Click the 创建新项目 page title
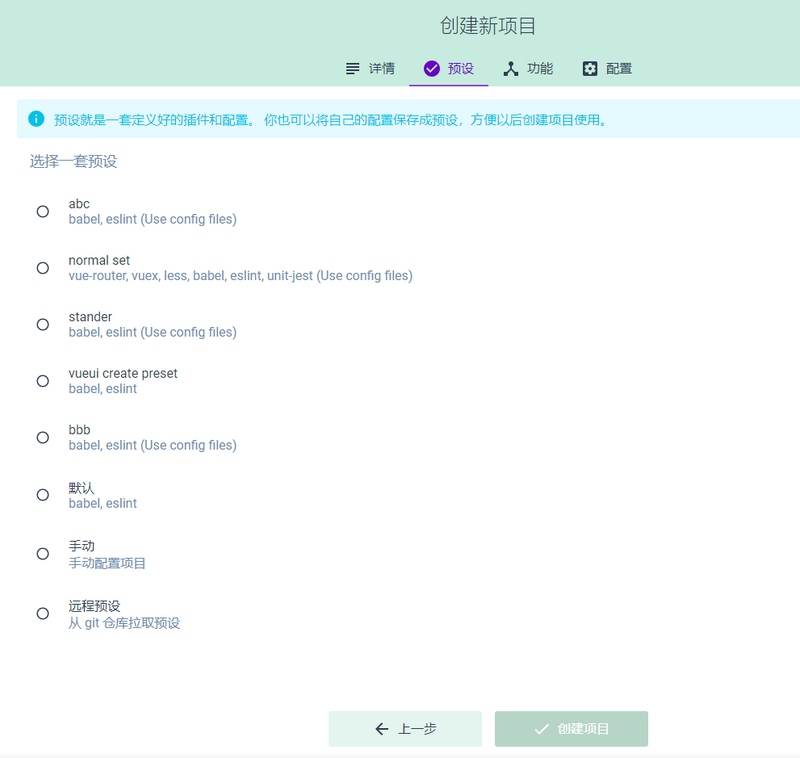The image size is (800, 758). [488, 26]
